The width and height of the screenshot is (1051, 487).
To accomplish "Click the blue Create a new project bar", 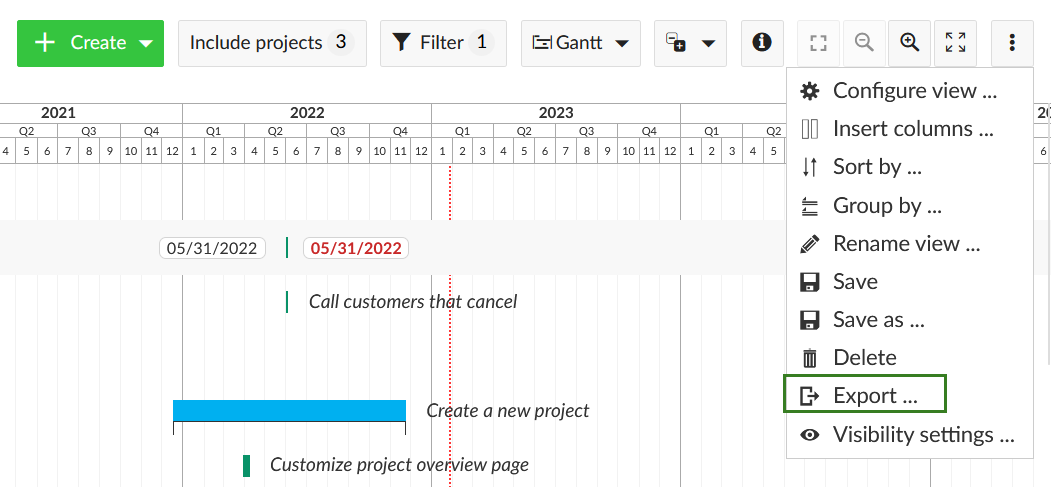I will click(x=289, y=411).
